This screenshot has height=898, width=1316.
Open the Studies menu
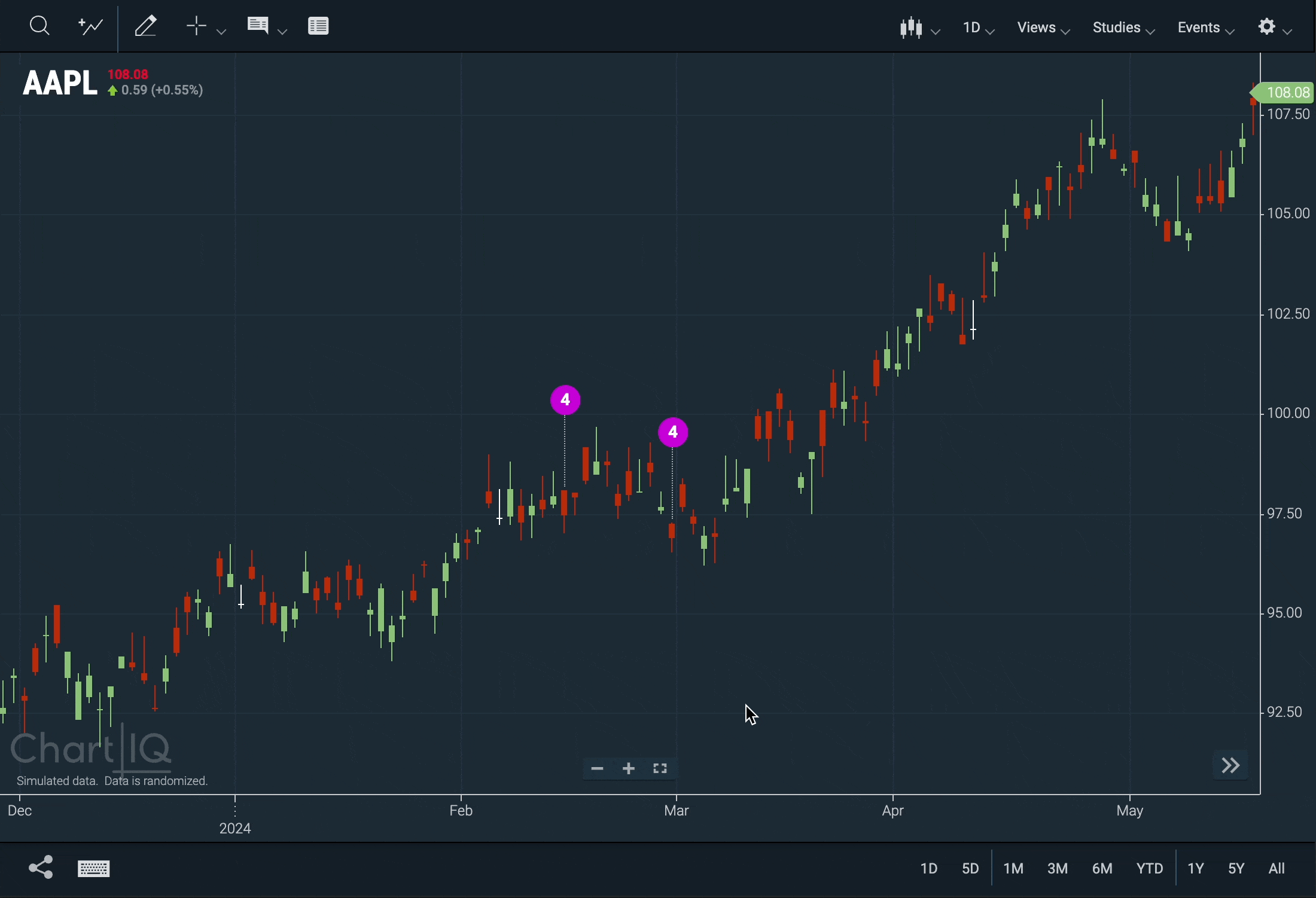click(x=1123, y=28)
